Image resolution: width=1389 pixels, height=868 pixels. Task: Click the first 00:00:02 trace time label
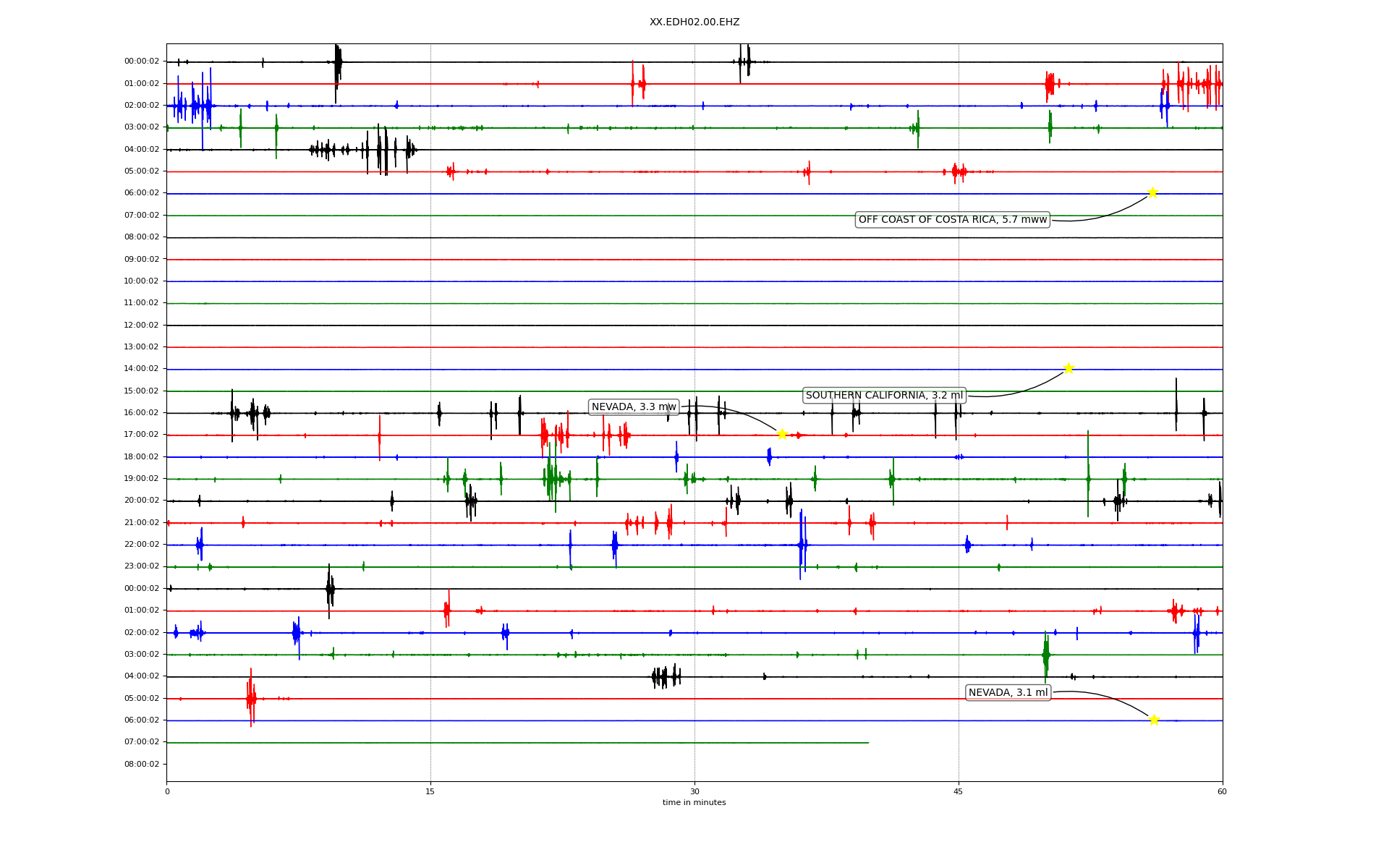pos(142,61)
